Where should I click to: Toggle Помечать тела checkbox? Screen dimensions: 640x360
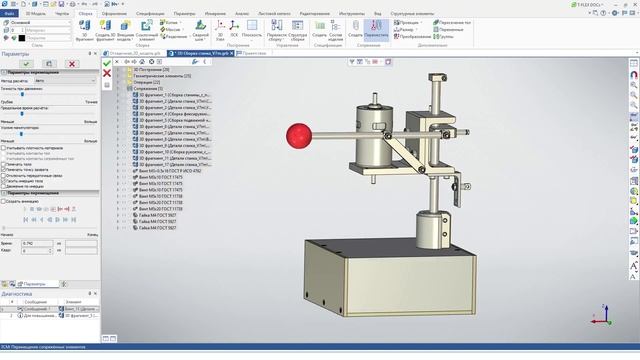pyautogui.click(x=3, y=164)
